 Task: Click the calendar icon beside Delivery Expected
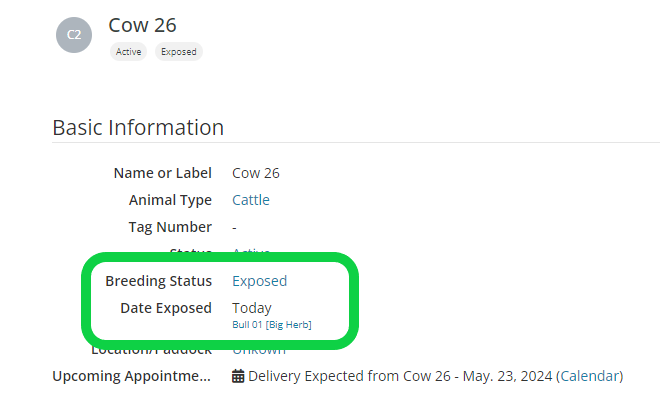tap(238, 376)
